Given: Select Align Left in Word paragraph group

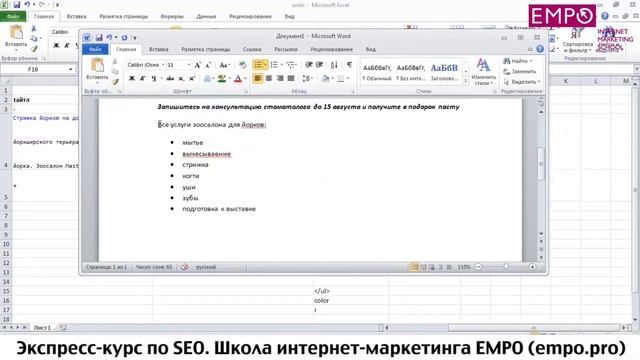Looking at the screenshot, I should [x=258, y=78].
